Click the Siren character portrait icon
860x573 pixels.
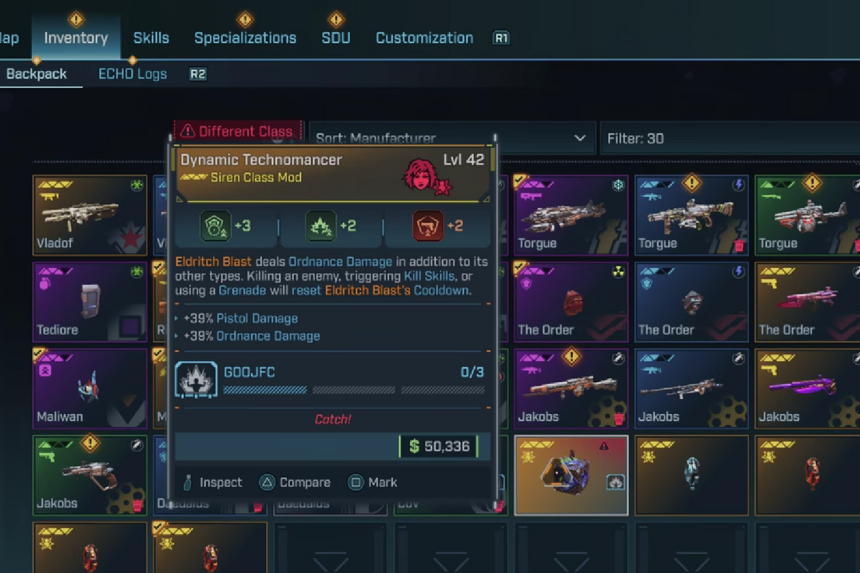[x=423, y=177]
